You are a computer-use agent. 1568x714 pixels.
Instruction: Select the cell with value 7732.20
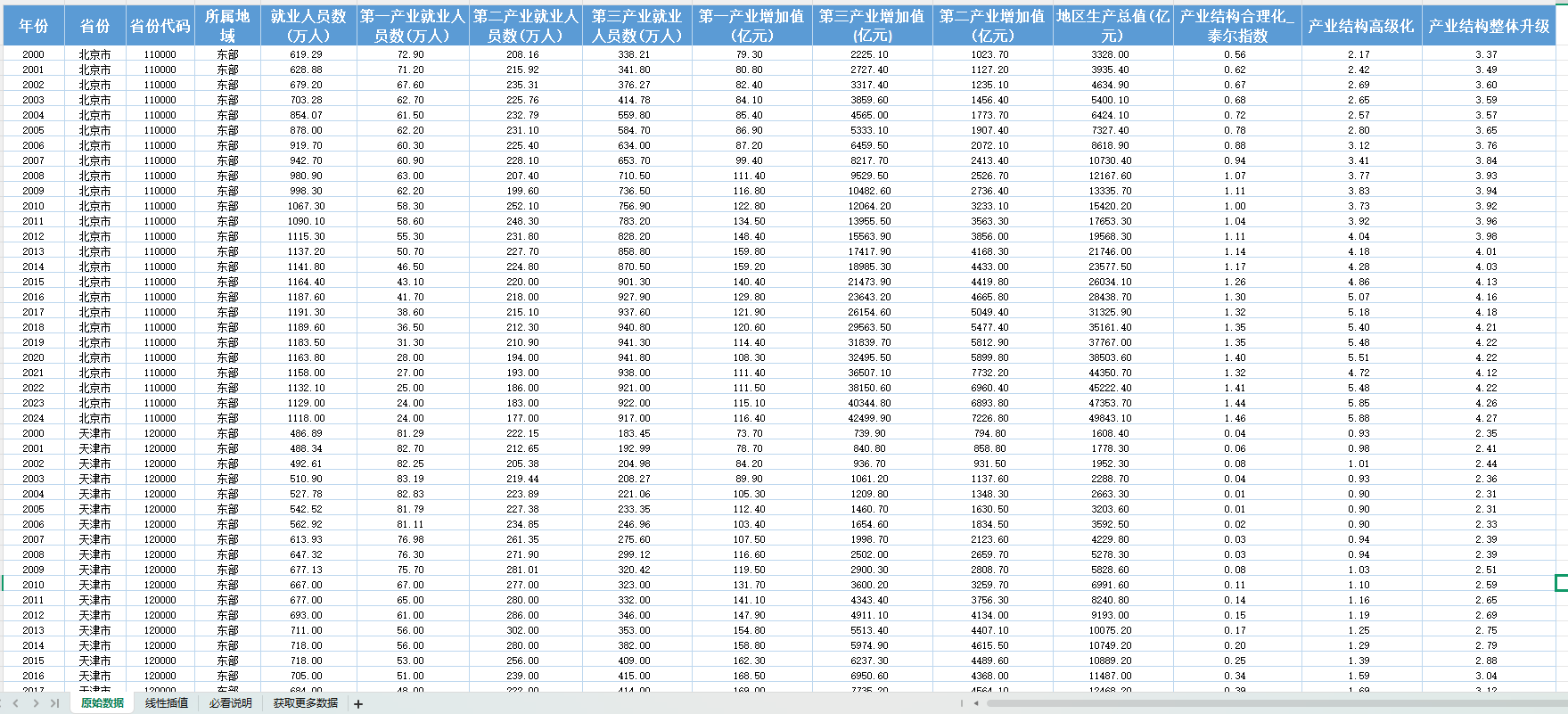(992, 373)
